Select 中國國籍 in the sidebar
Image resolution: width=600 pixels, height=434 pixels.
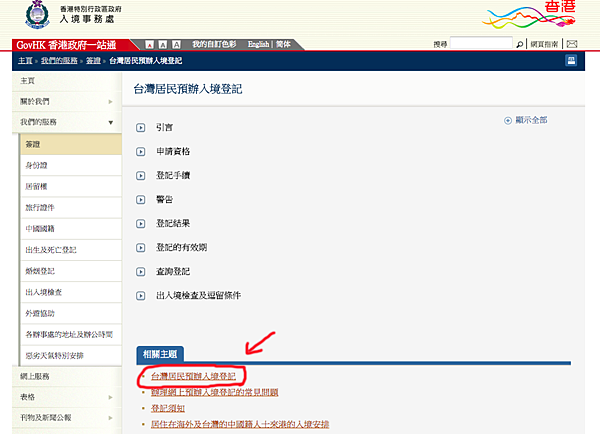tap(71, 228)
